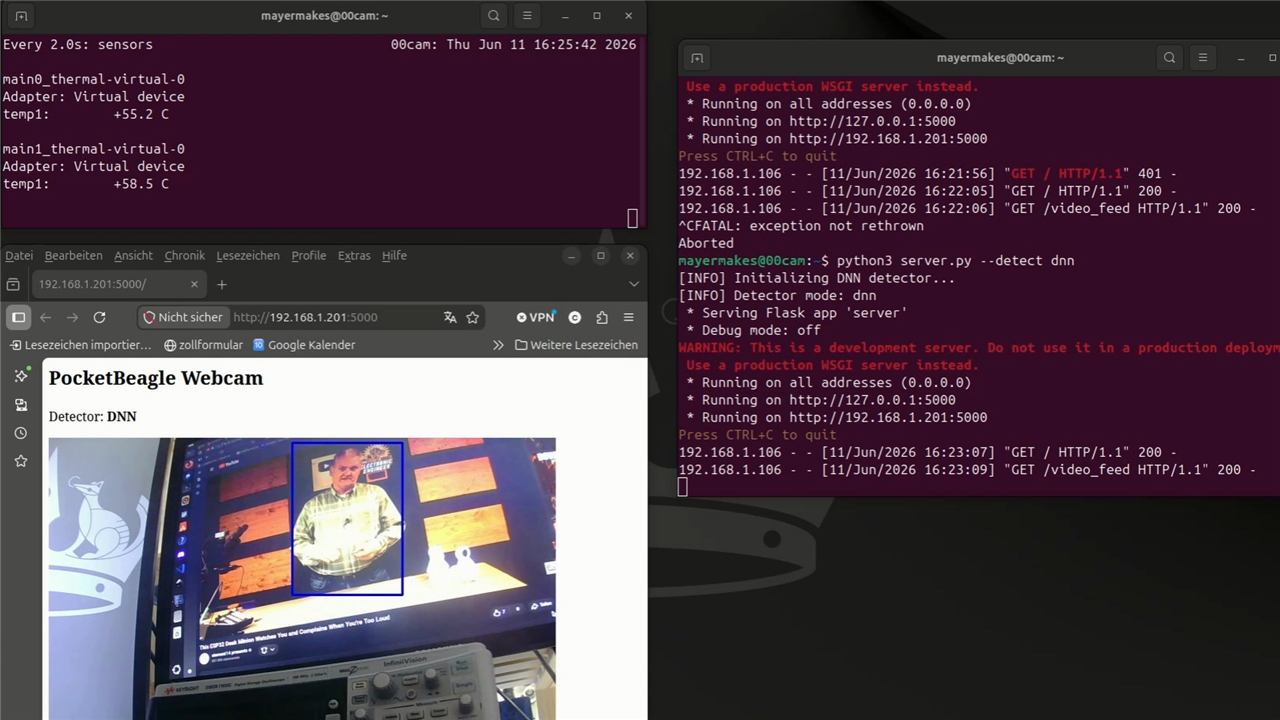The image size is (1280, 720).
Task: Open the Extras menu
Action: [354, 256]
